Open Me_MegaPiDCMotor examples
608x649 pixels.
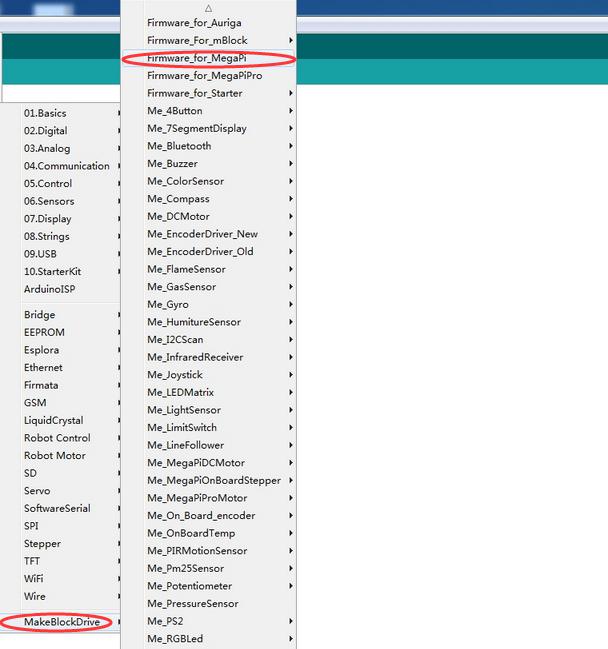(x=209, y=463)
